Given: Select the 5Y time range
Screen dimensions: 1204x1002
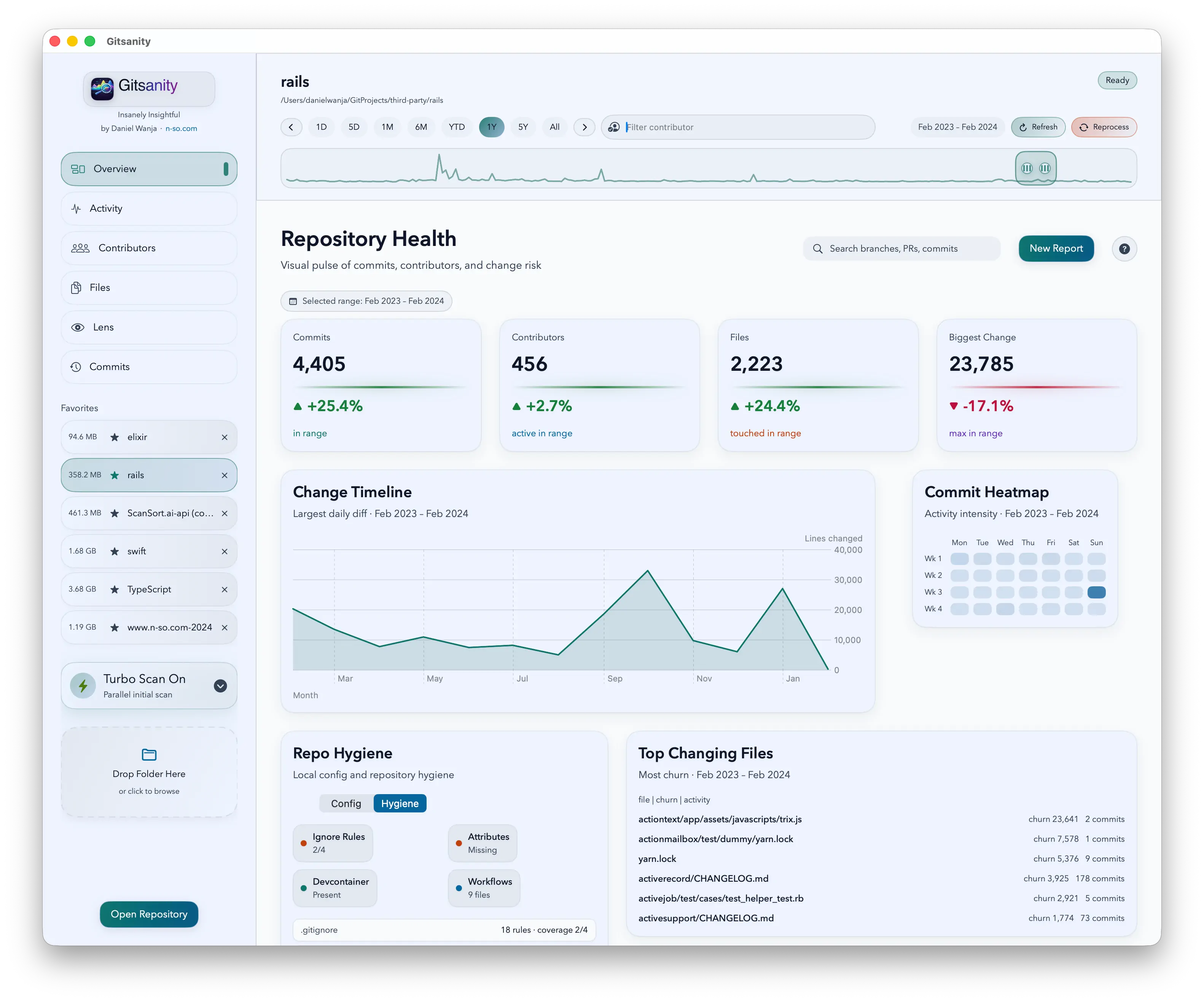Looking at the screenshot, I should [524, 127].
